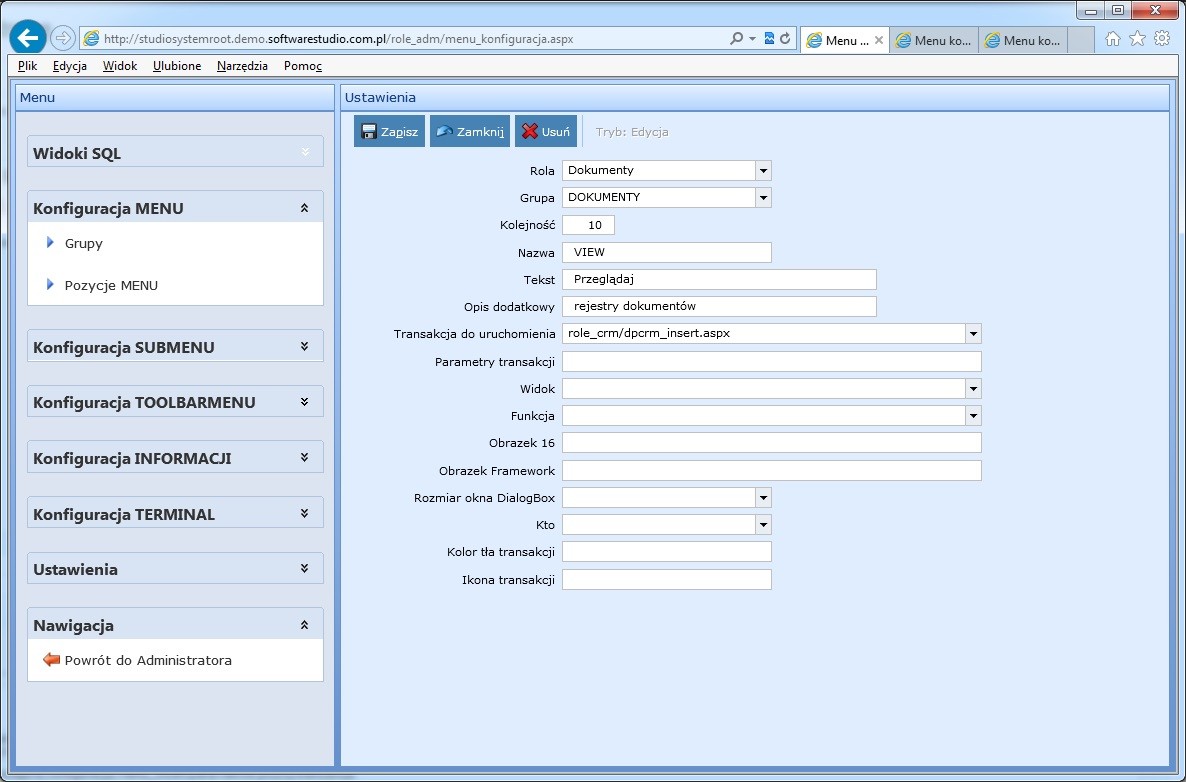Open the Grupa dropdown

click(x=763, y=197)
